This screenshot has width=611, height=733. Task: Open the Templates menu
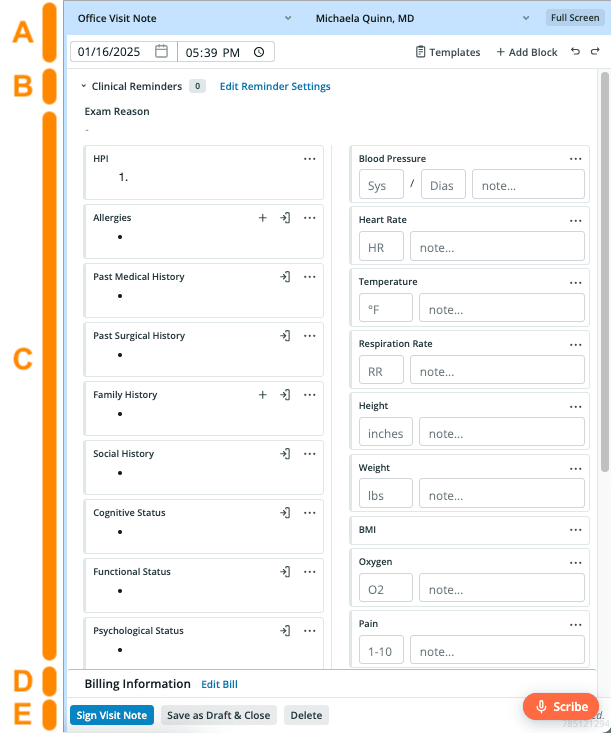pos(448,52)
